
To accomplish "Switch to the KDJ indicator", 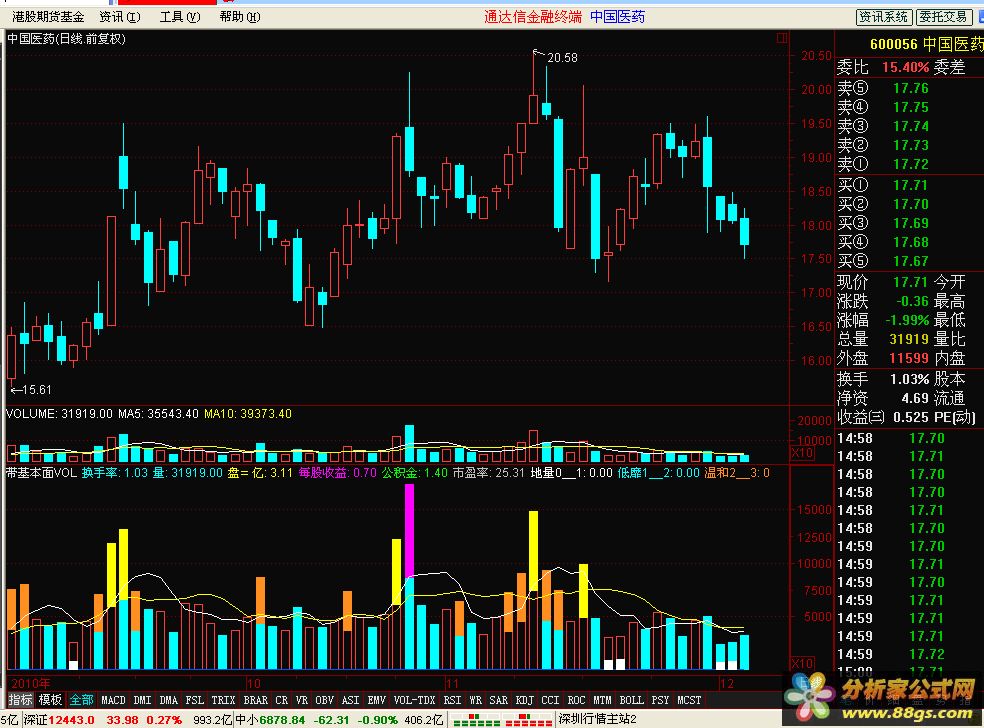I will click(x=525, y=700).
